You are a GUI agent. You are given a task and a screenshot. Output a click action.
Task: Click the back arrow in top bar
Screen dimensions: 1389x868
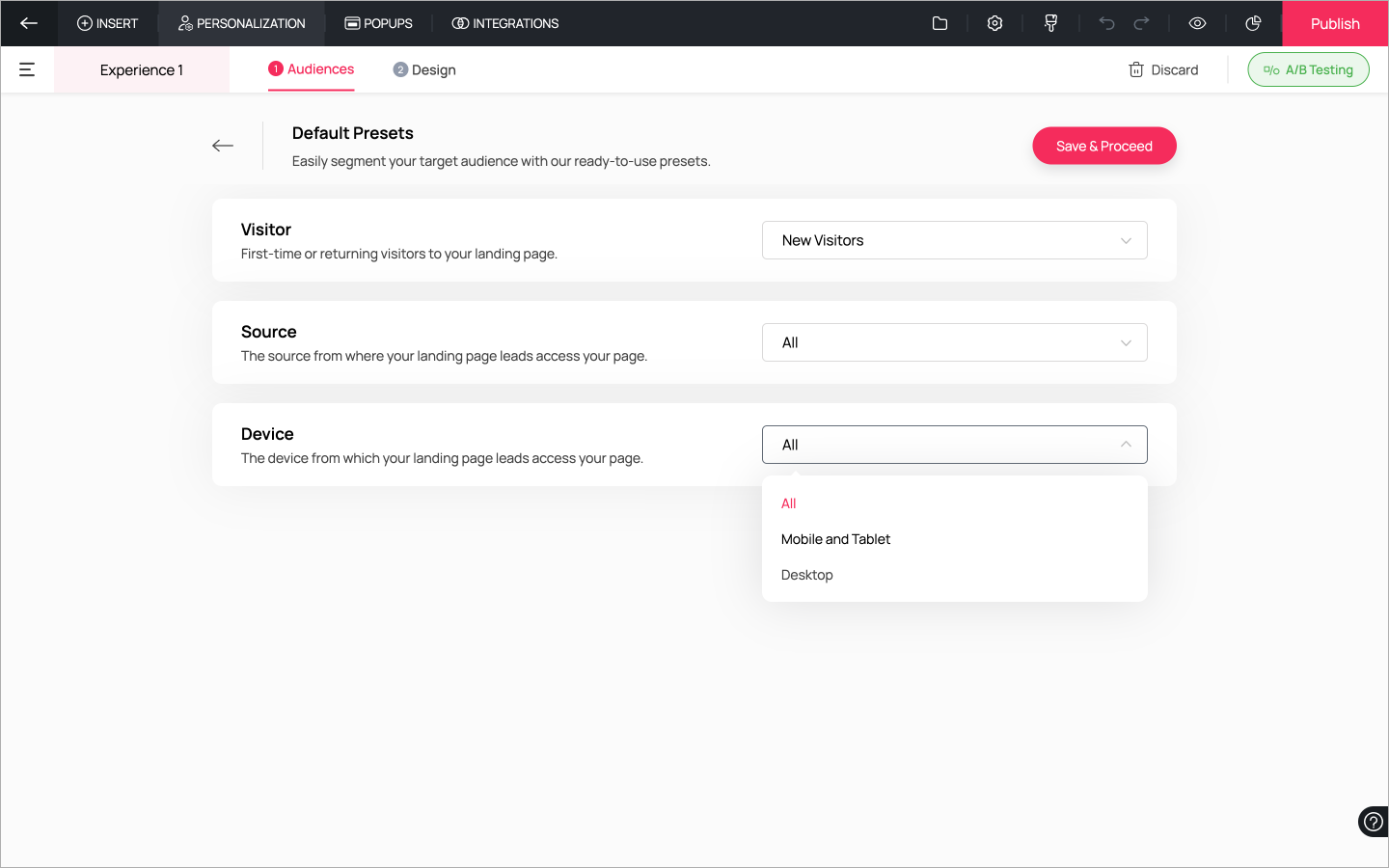pos(29,23)
